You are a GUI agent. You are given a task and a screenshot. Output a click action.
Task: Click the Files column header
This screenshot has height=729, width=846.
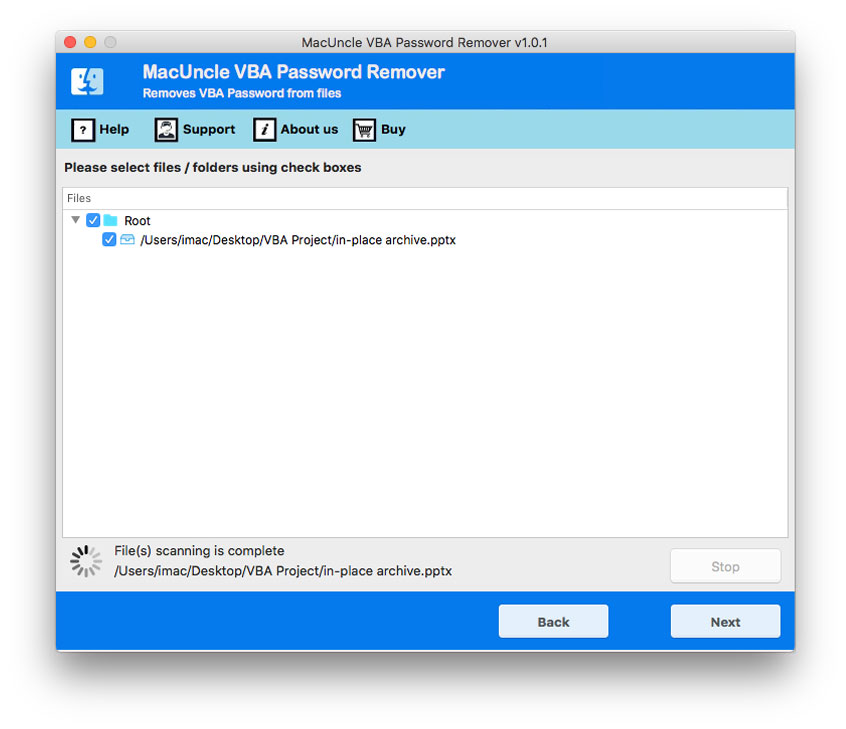79,199
